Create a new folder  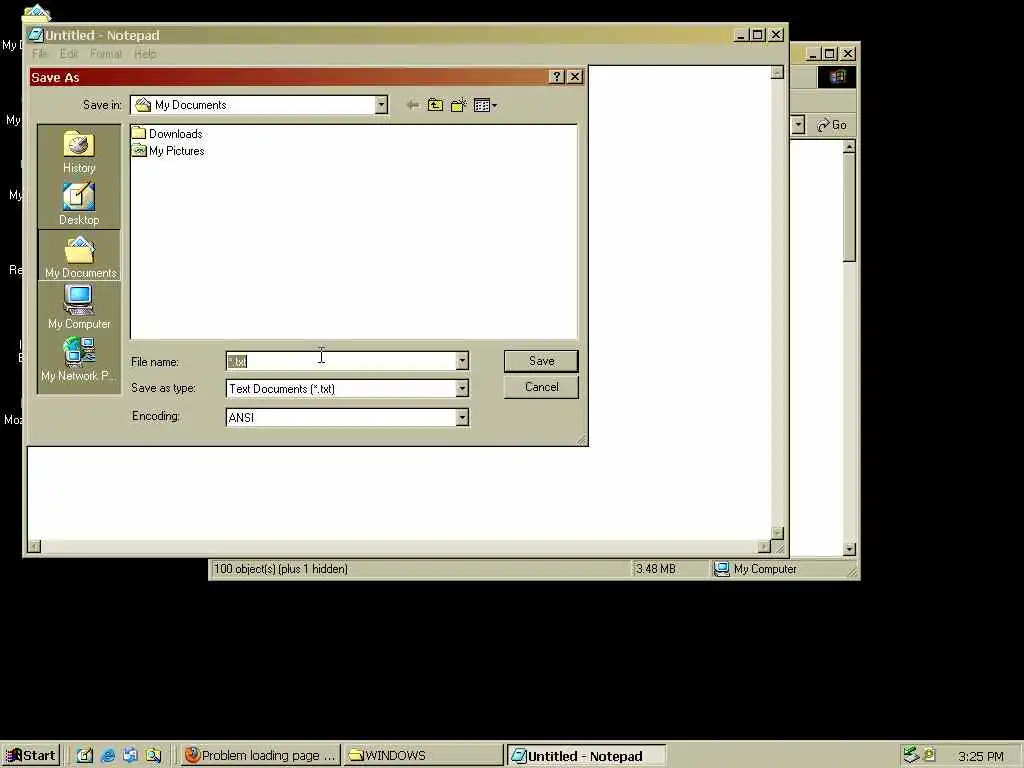(x=458, y=105)
